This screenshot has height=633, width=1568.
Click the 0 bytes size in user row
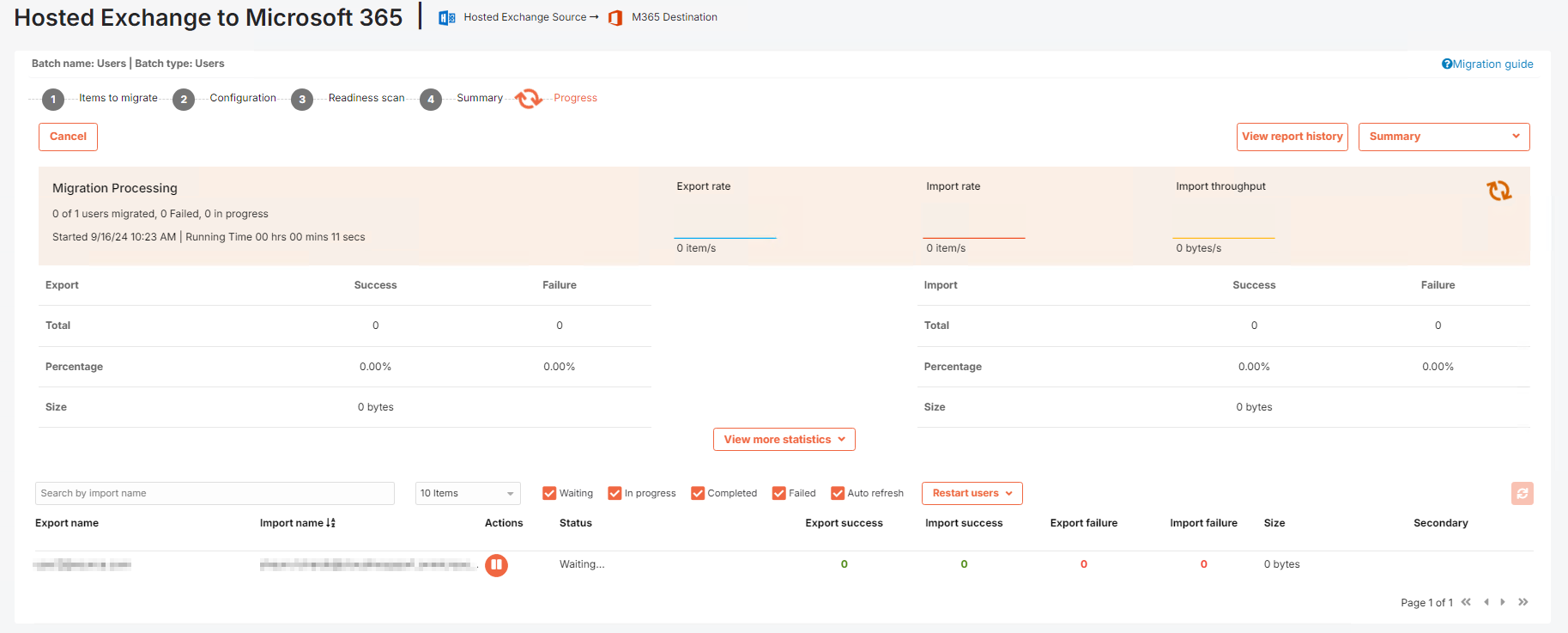pos(1282,564)
